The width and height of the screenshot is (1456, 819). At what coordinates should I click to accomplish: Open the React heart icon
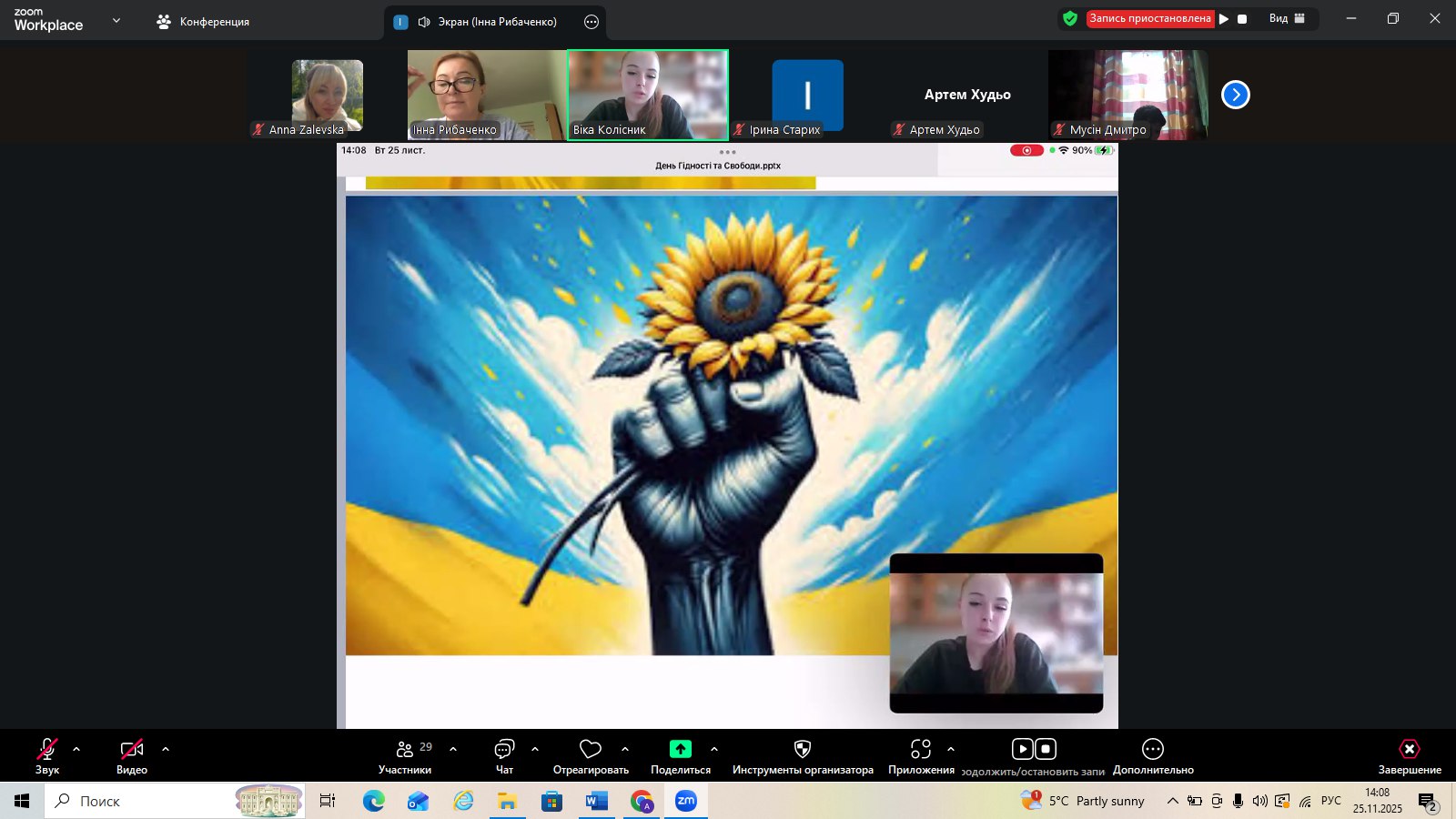pos(591,749)
